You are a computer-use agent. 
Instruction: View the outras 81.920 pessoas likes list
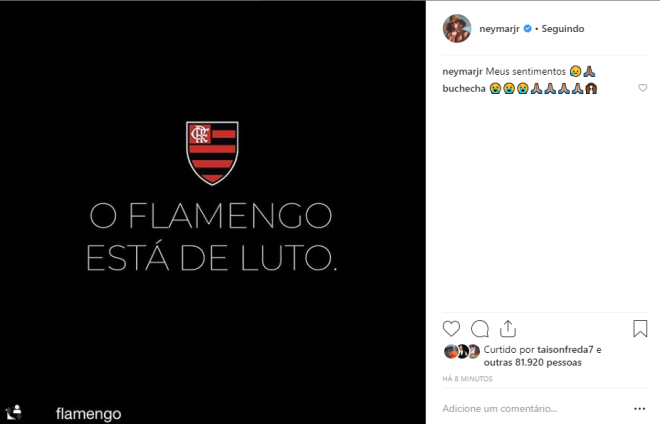coord(532,363)
